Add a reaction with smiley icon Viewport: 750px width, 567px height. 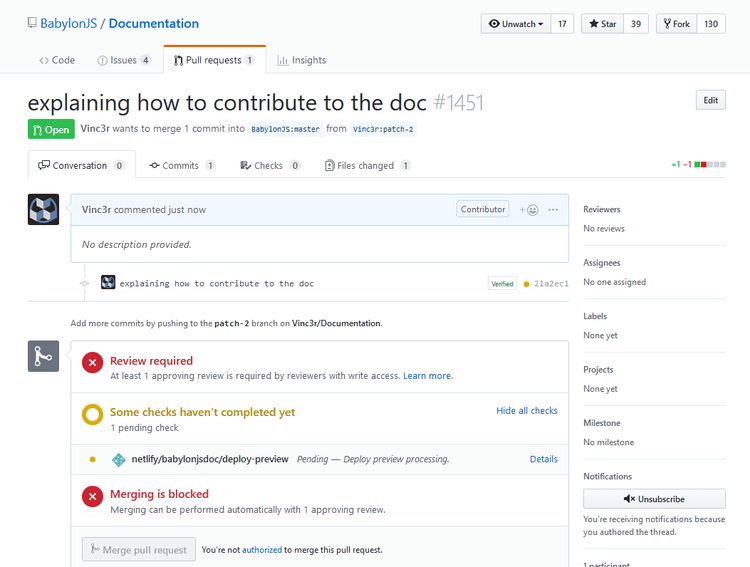529,210
